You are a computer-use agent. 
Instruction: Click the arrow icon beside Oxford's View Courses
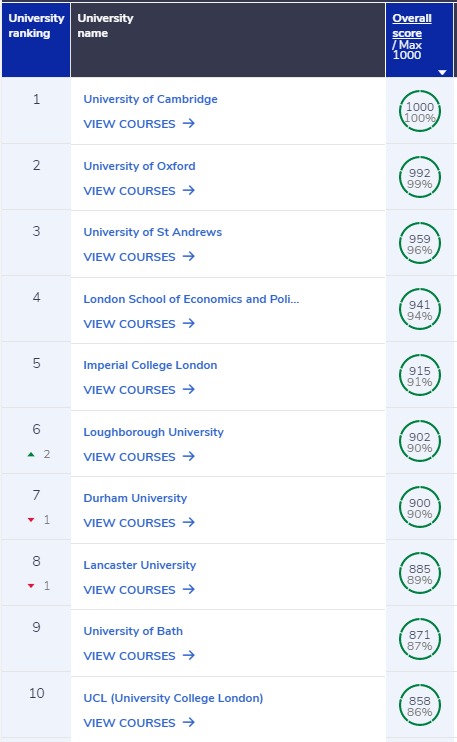(189, 190)
